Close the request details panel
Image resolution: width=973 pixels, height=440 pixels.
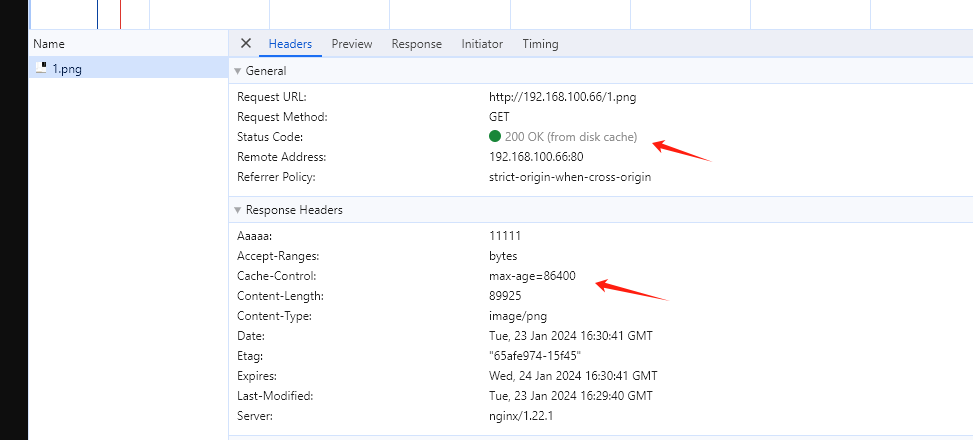tap(246, 44)
